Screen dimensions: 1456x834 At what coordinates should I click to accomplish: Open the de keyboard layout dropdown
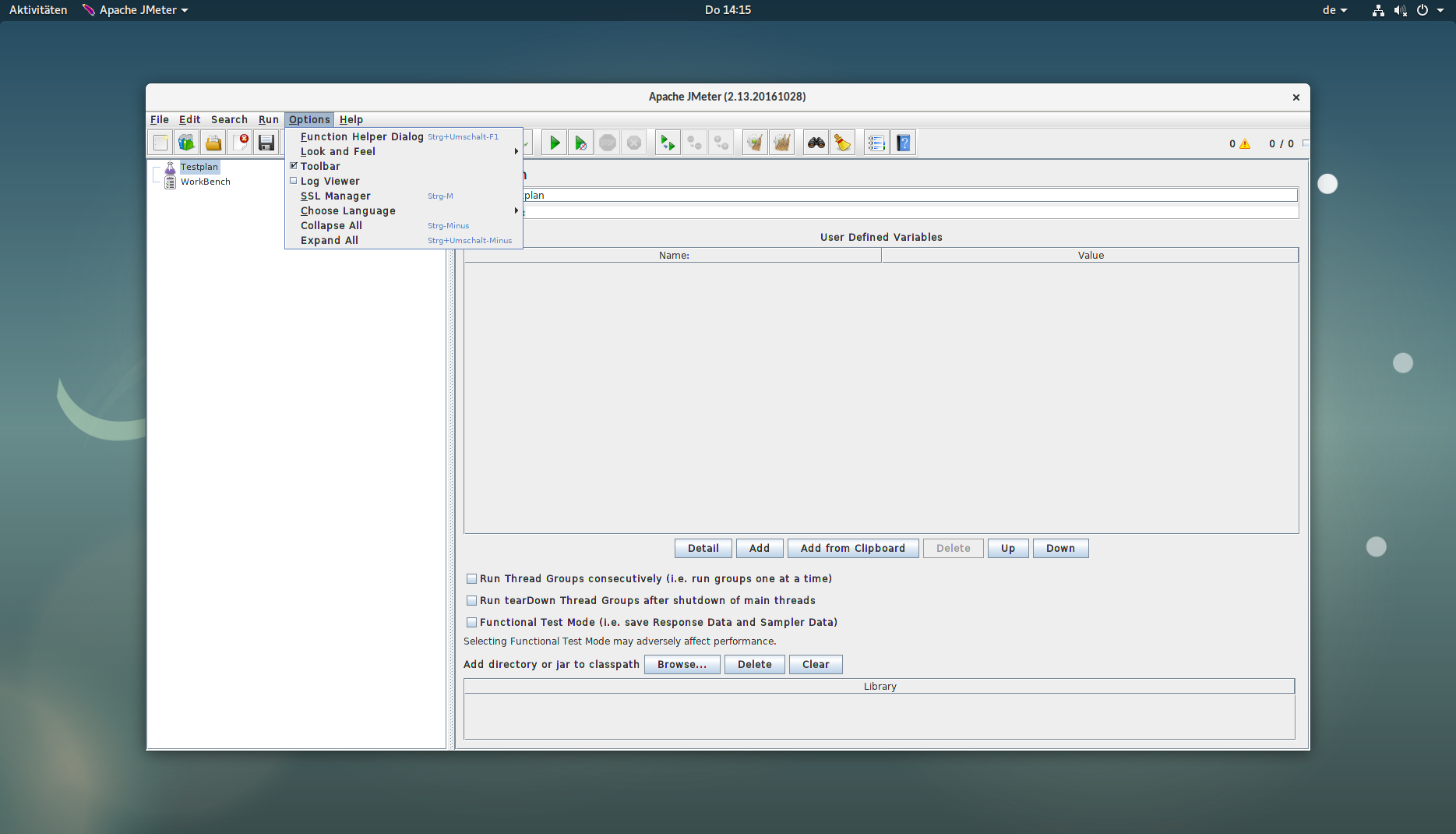pyautogui.click(x=1334, y=10)
